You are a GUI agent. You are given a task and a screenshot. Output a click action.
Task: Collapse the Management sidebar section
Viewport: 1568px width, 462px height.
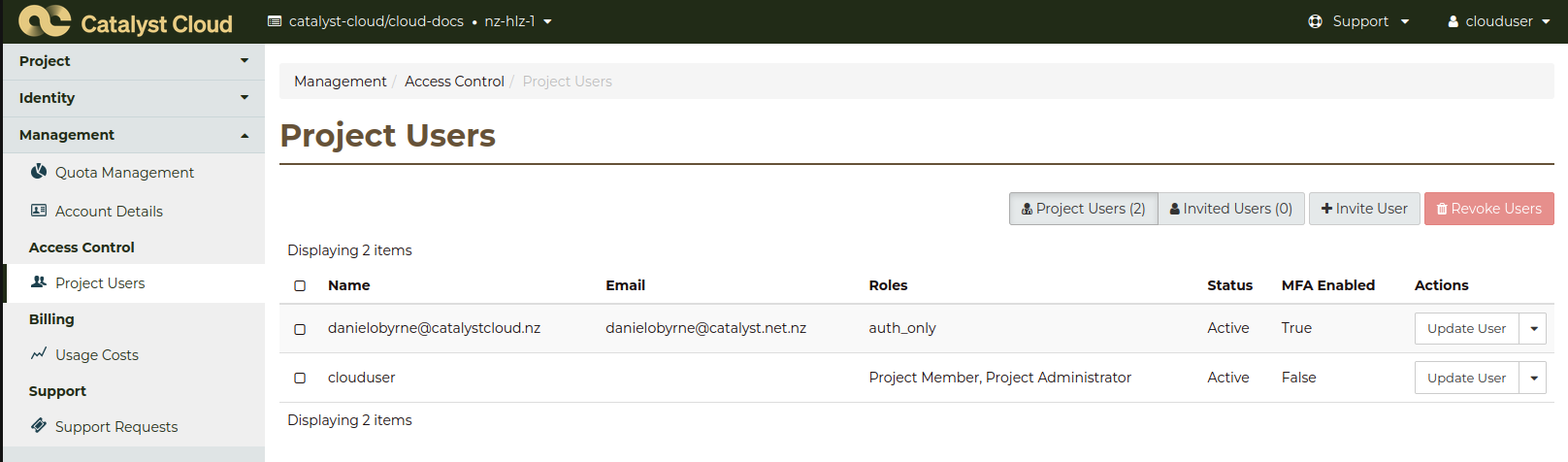click(x=134, y=135)
